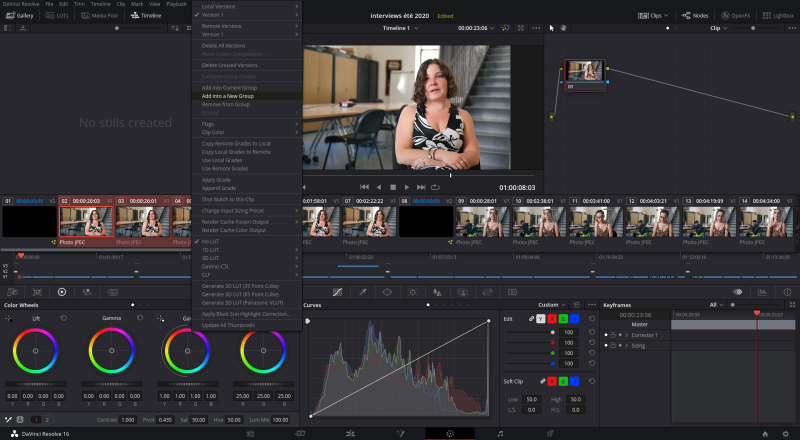The width and height of the screenshot is (800, 440).
Task: Open the Color Match palette
Action: pyautogui.click(x=37, y=292)
